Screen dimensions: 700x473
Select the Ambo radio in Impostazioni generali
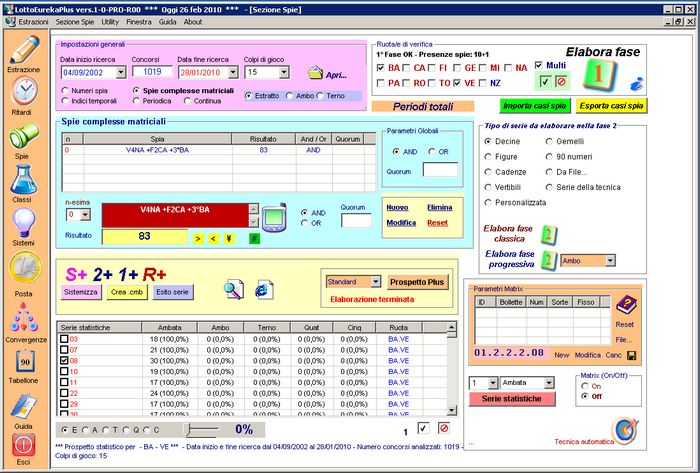point(289,96)
